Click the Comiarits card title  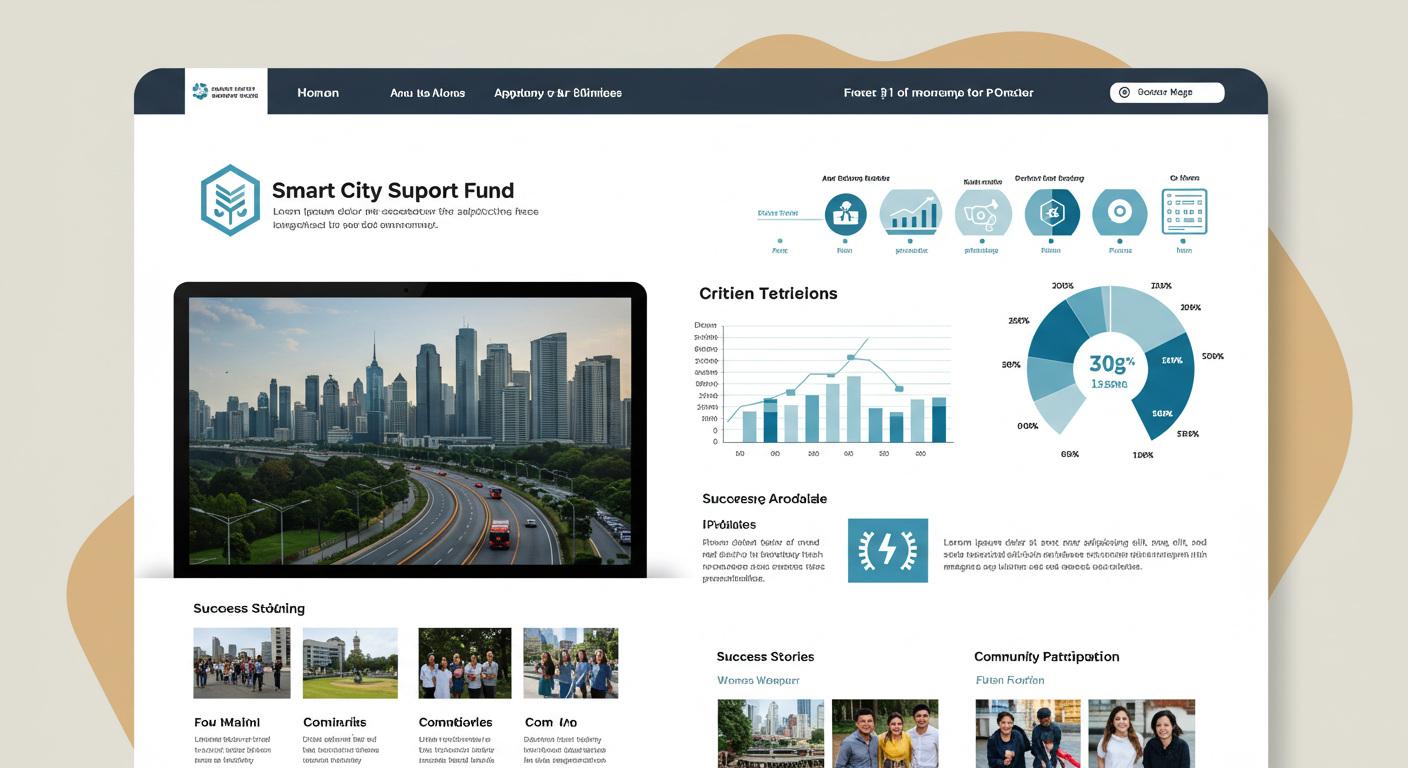tap(334, 722)
